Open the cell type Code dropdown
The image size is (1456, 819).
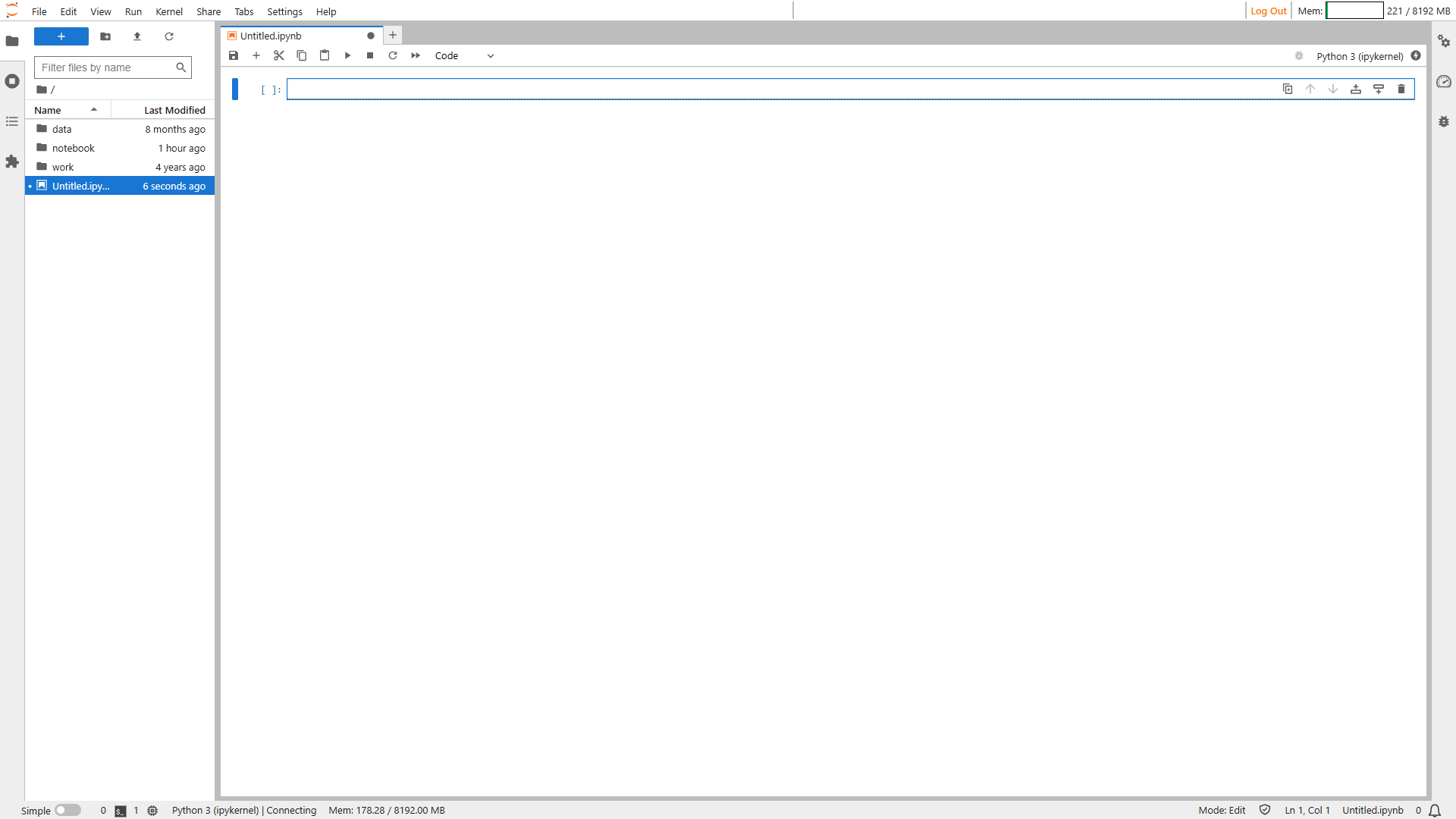(464, 55)
